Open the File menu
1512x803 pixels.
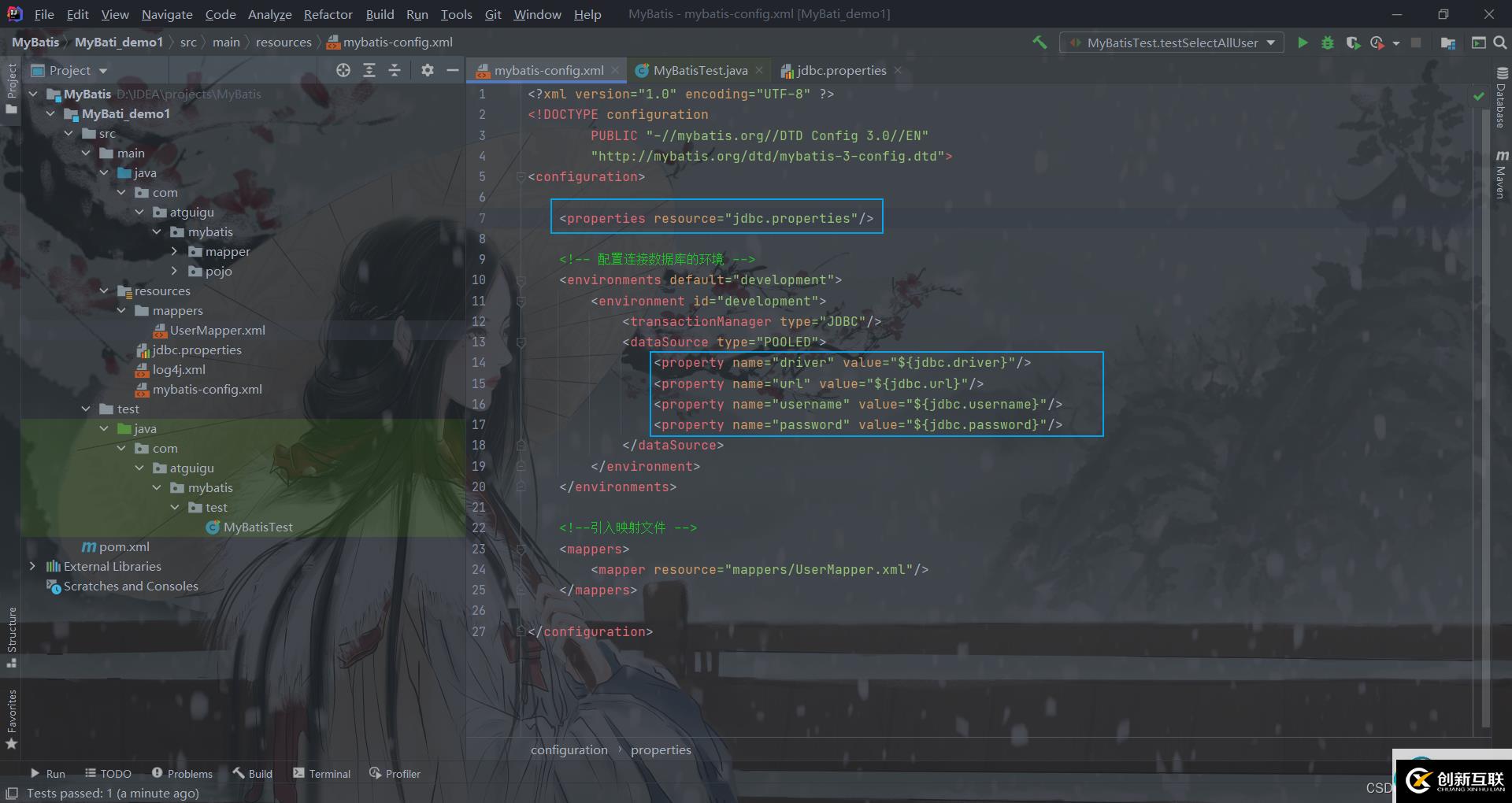[44, 14]
